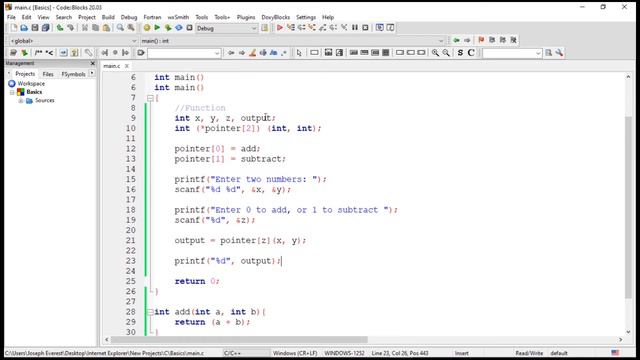Open the debugging windows icon
This screenshot has height=360, width=640.
pos(380,28)
